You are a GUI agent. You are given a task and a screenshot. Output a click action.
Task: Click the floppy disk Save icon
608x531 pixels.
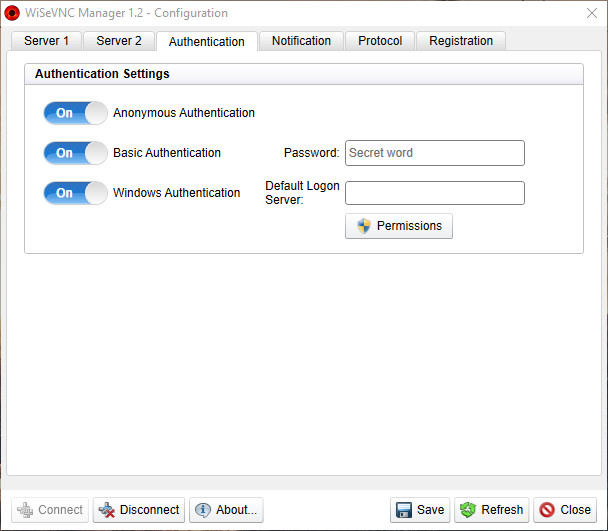point(404,510)
